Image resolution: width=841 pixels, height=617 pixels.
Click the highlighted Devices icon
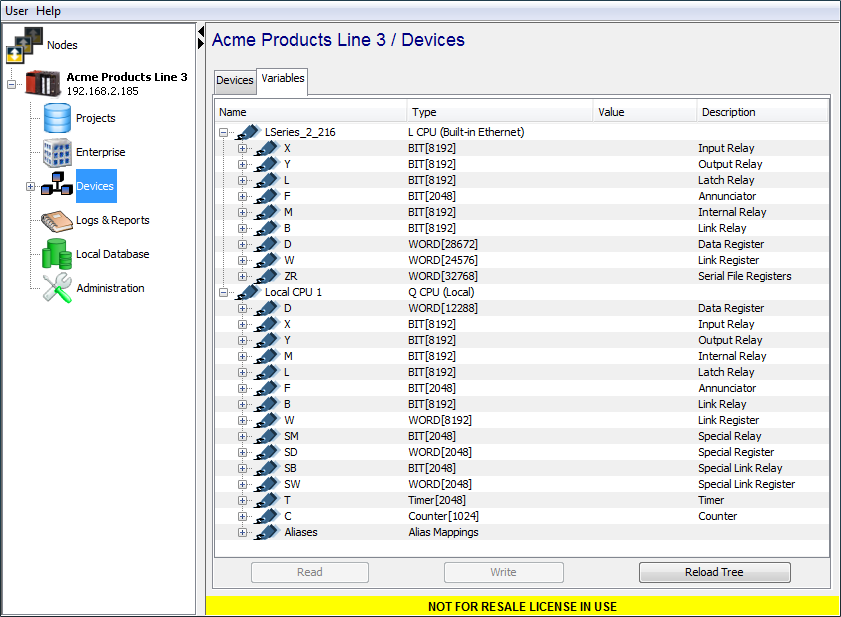click(58, 185)
